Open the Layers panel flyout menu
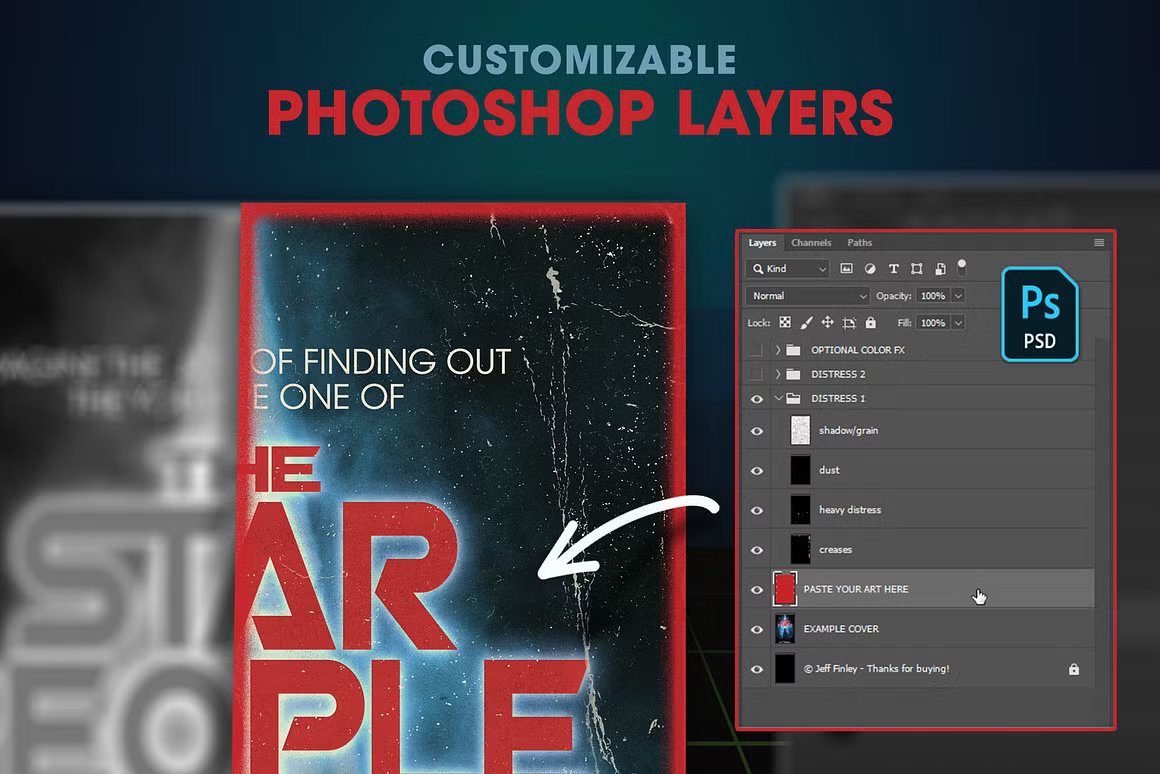This screenshot has height=774, width=1160. 1098,243
